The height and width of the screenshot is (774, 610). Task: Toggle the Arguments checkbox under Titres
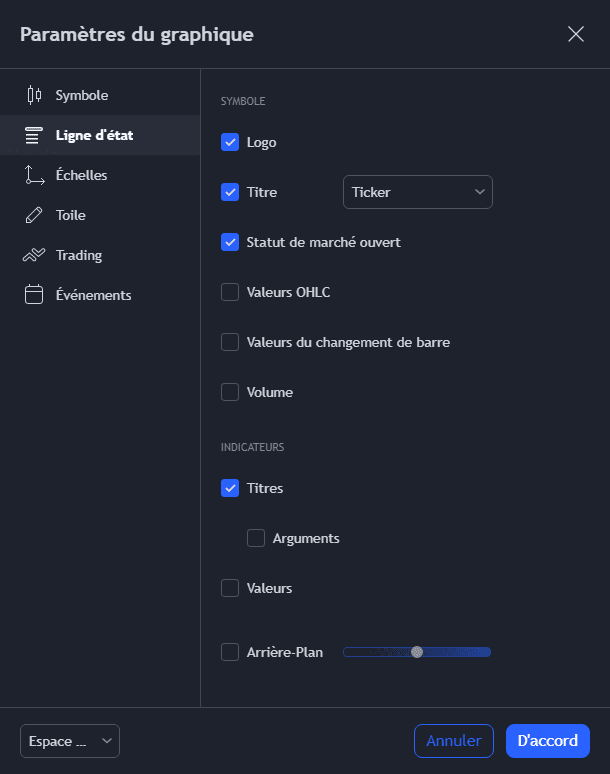click(x=256, y=538)
